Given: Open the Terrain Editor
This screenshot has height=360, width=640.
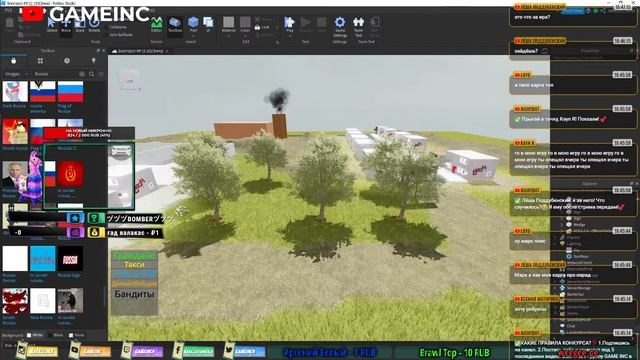Looking at the screenshot, I should point(156,24).
